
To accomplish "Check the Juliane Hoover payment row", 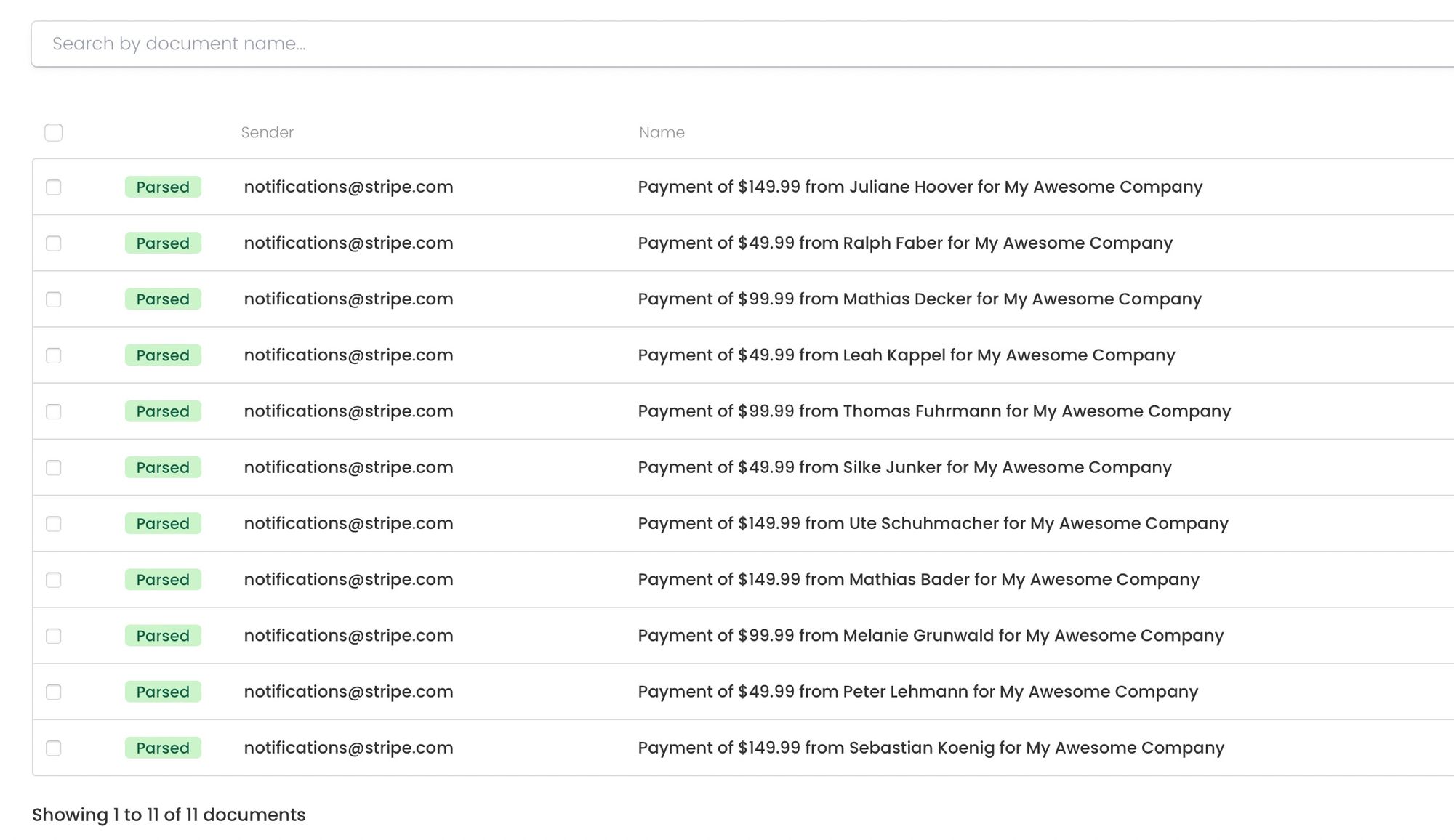I will (x=54, y=187).
